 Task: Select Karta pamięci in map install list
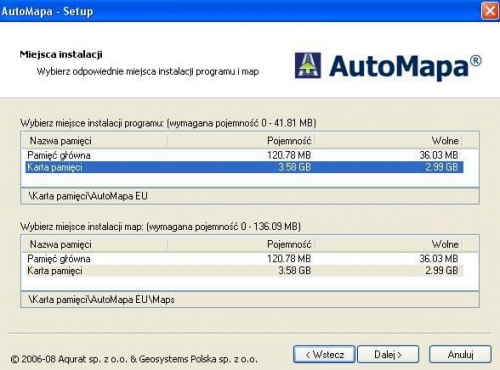pos(244,271)
